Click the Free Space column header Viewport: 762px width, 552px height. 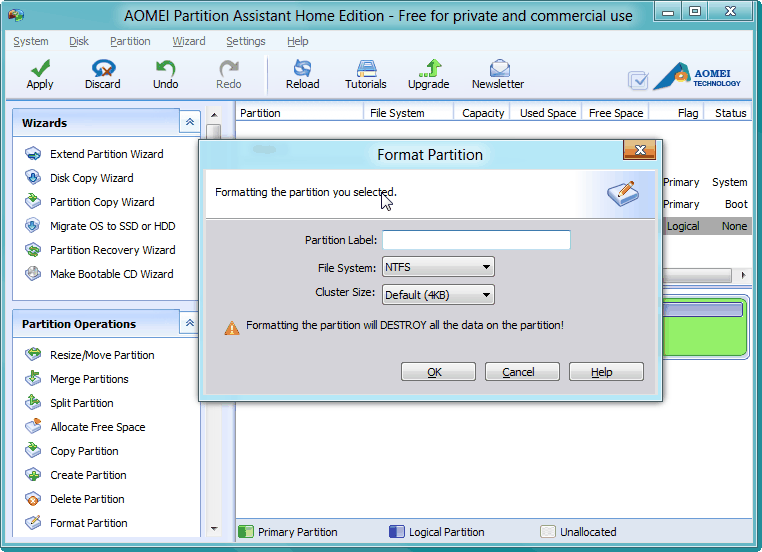[x=615, y=113]
